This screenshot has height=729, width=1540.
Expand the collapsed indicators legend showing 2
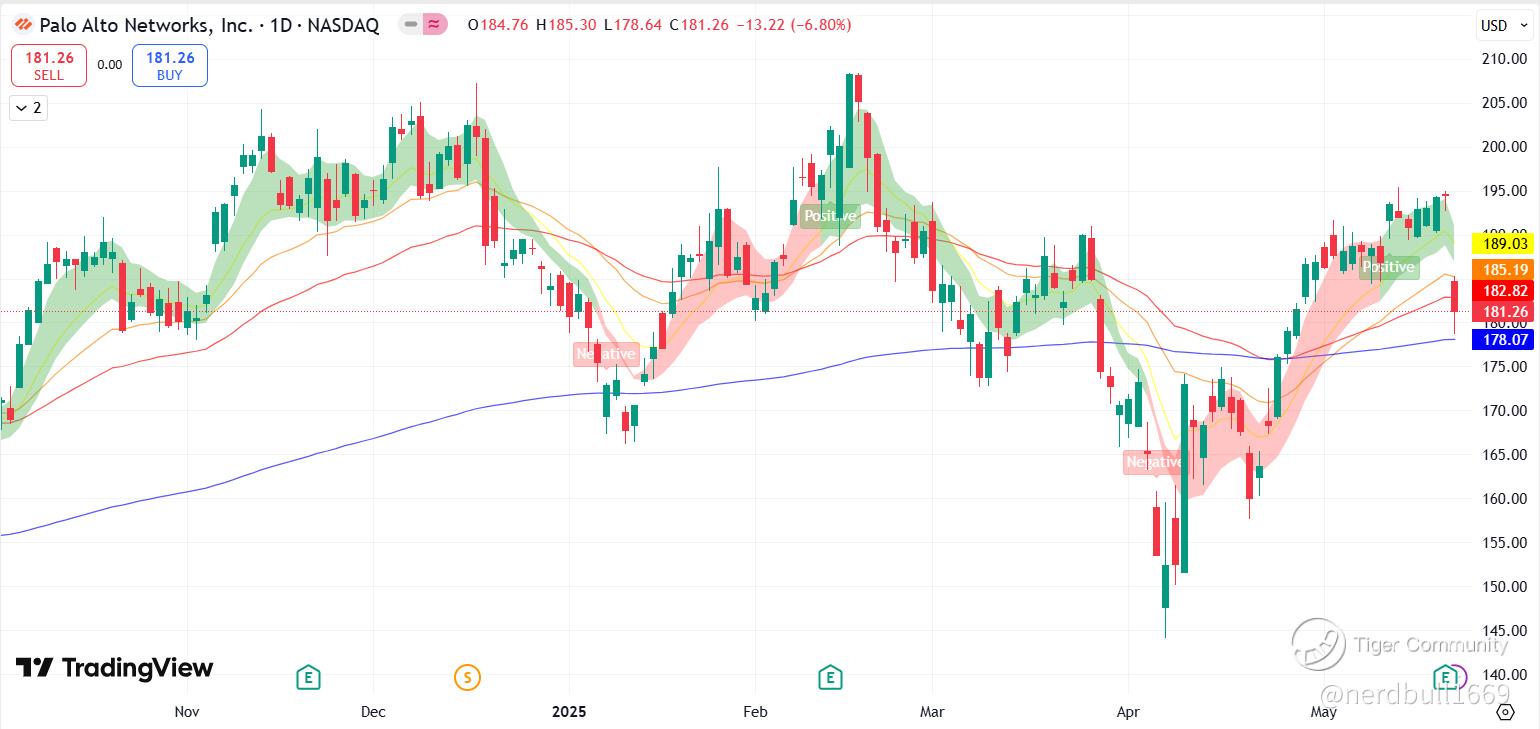point(28,107)
